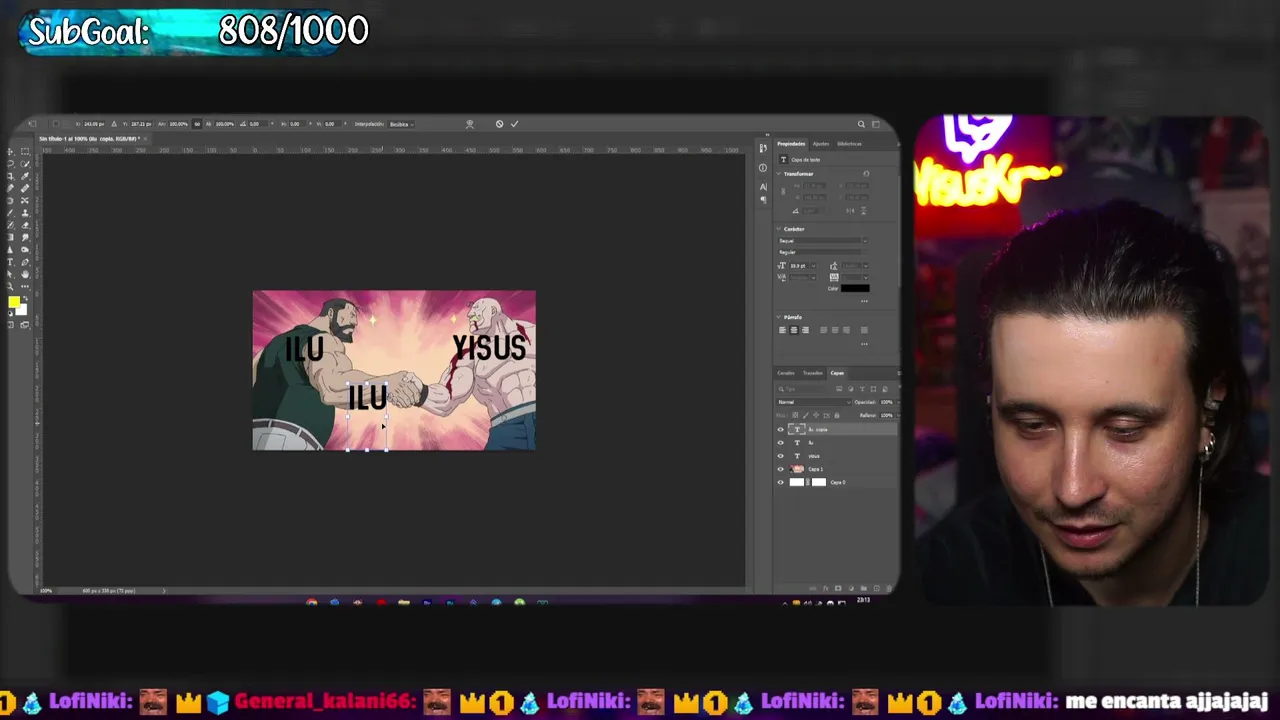Viewport: 1280px width, 720px height.
Task: Hide the 'ilu' text layer
Action: [781, 442]
